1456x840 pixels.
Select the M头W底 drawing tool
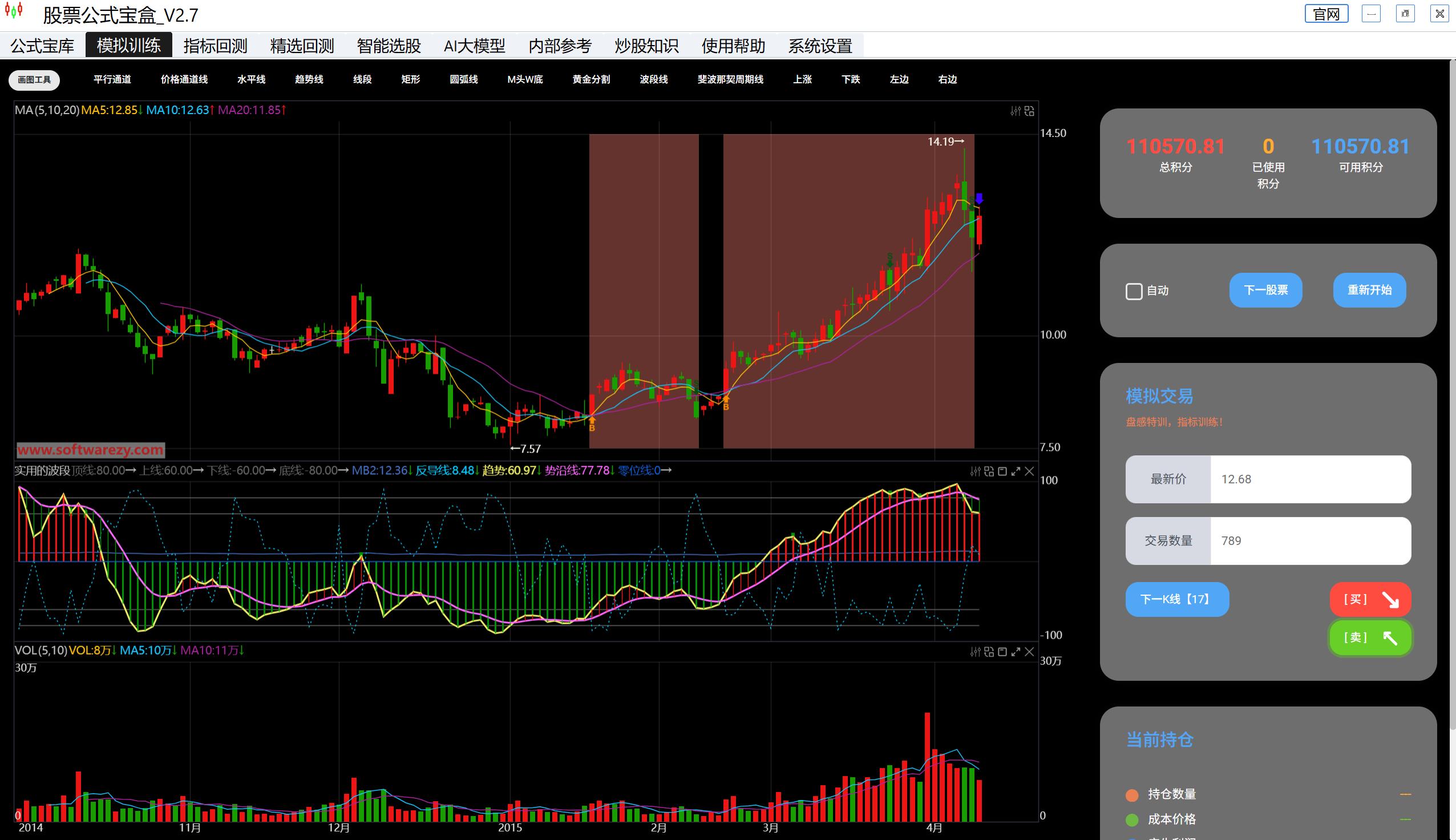[x=525, y=80]
